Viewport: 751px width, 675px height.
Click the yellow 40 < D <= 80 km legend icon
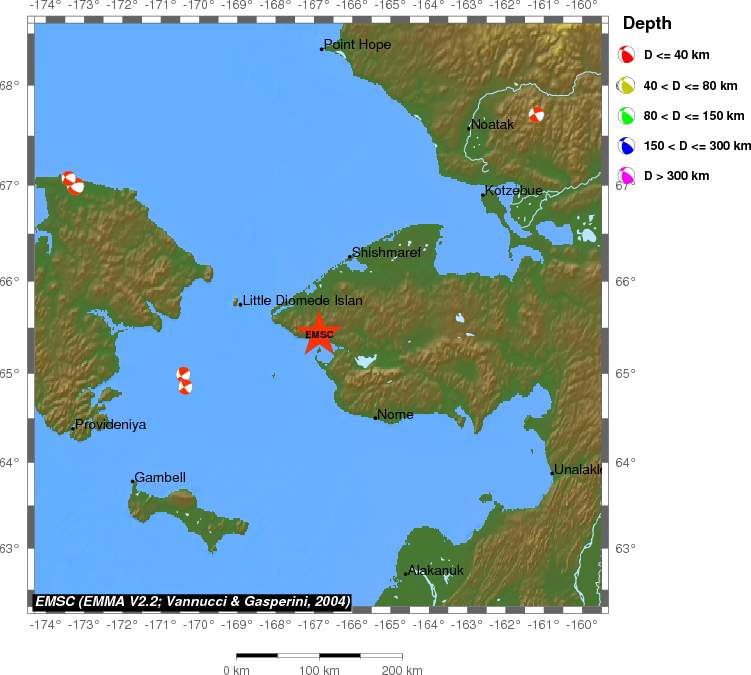pos(627,86)
